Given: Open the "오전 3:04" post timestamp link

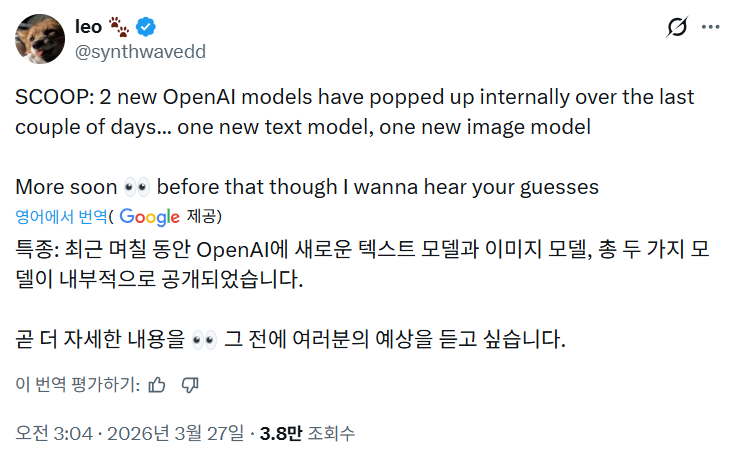Looking at the screenshot, I should point(54,434).
